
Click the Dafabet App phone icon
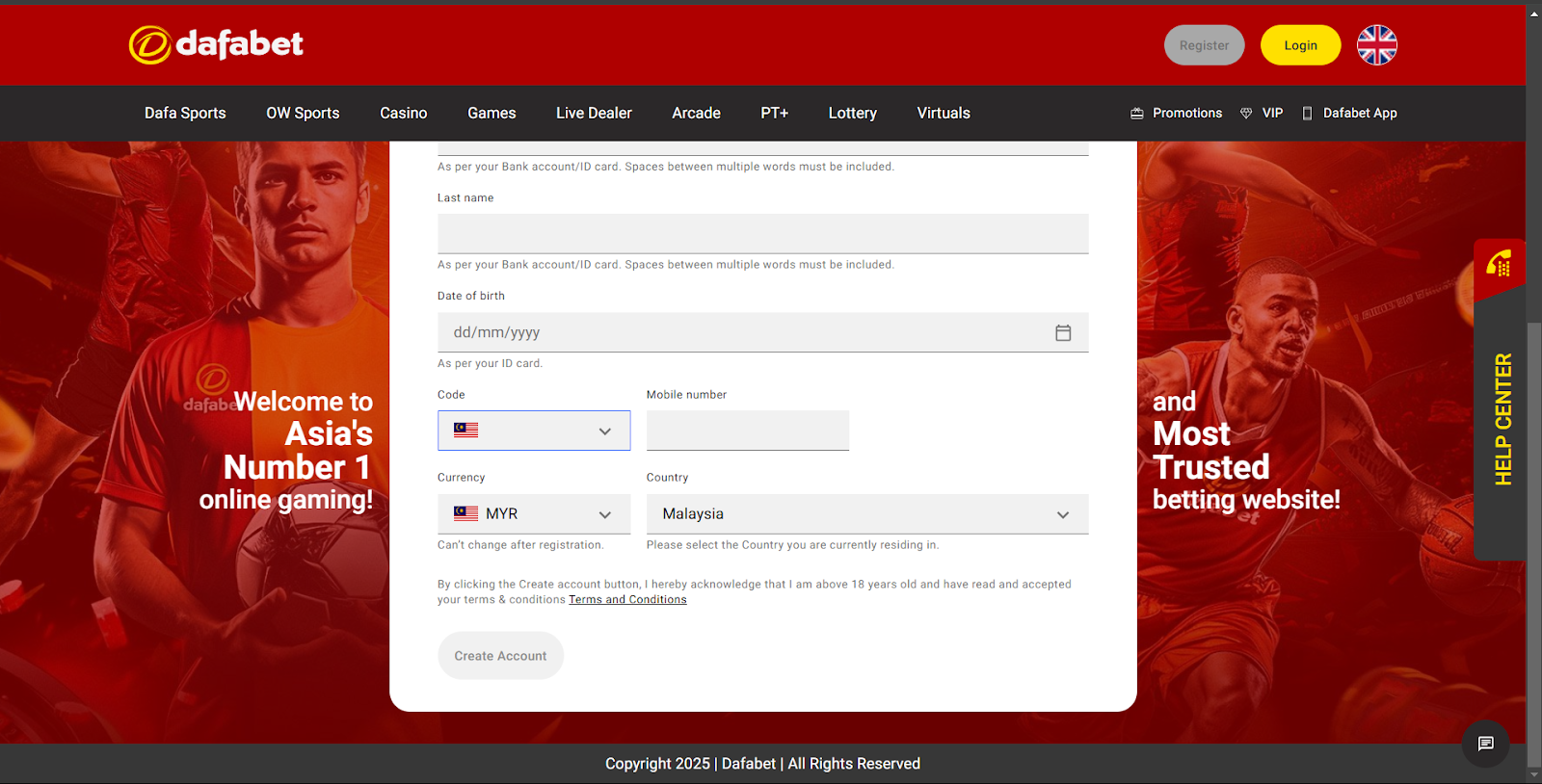[1307, 114]
